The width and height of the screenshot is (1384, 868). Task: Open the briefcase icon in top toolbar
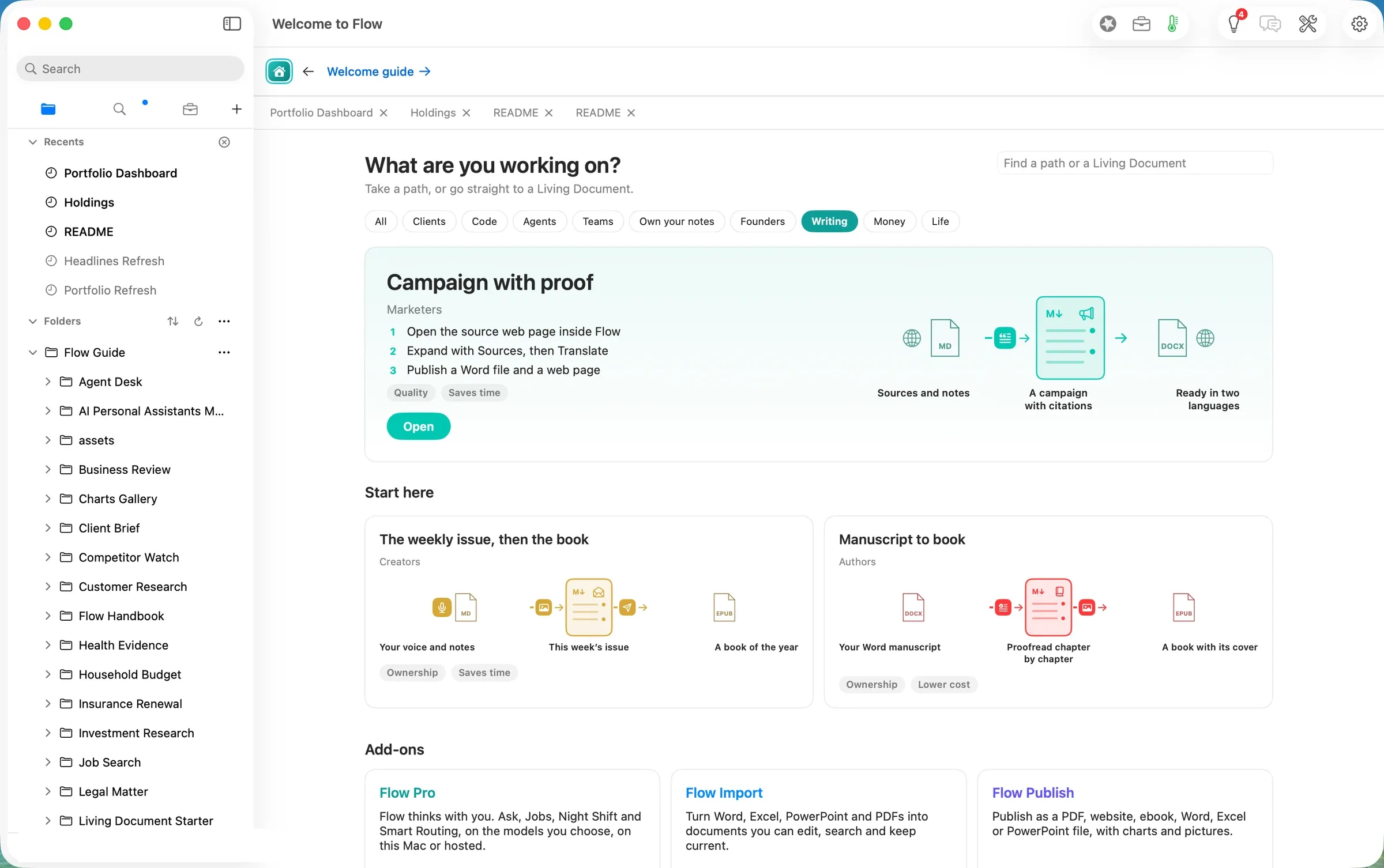[1141, 24]
